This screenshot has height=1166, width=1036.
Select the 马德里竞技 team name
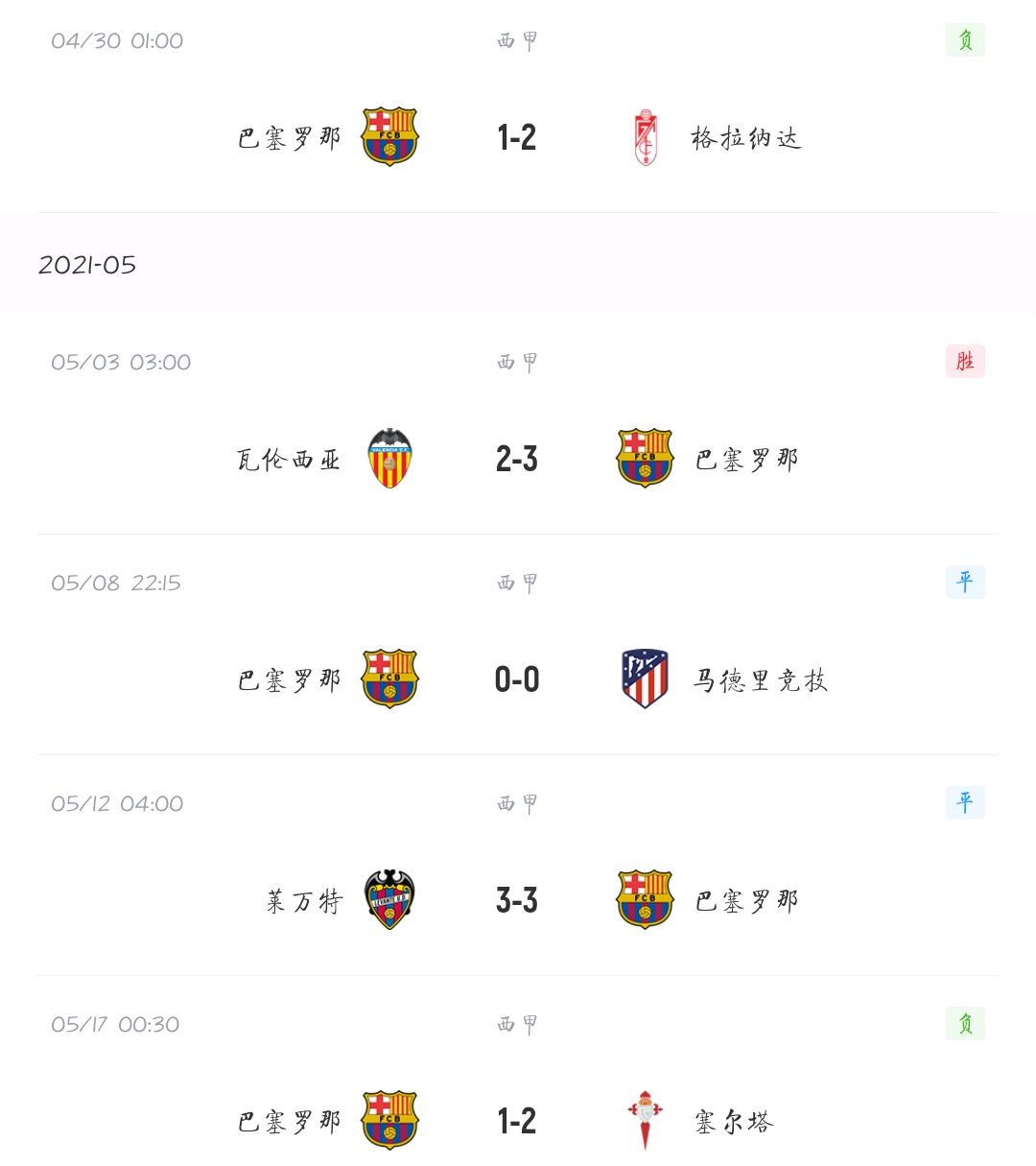(760, 680)
